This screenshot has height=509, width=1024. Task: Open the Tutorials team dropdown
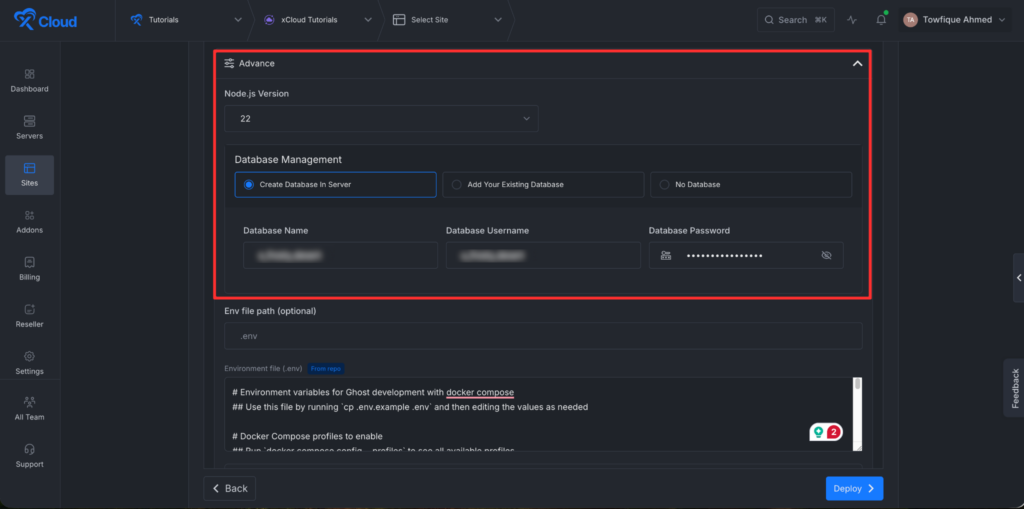[186, 20]
